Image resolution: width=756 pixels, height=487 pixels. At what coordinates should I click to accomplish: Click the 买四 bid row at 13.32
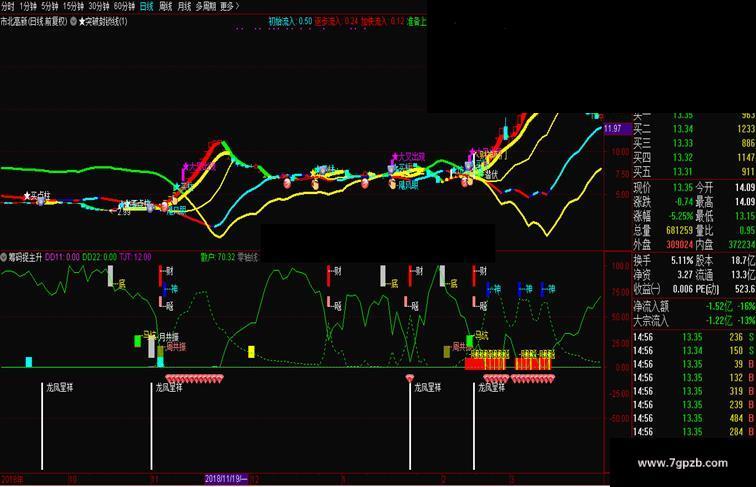[694, 157]
